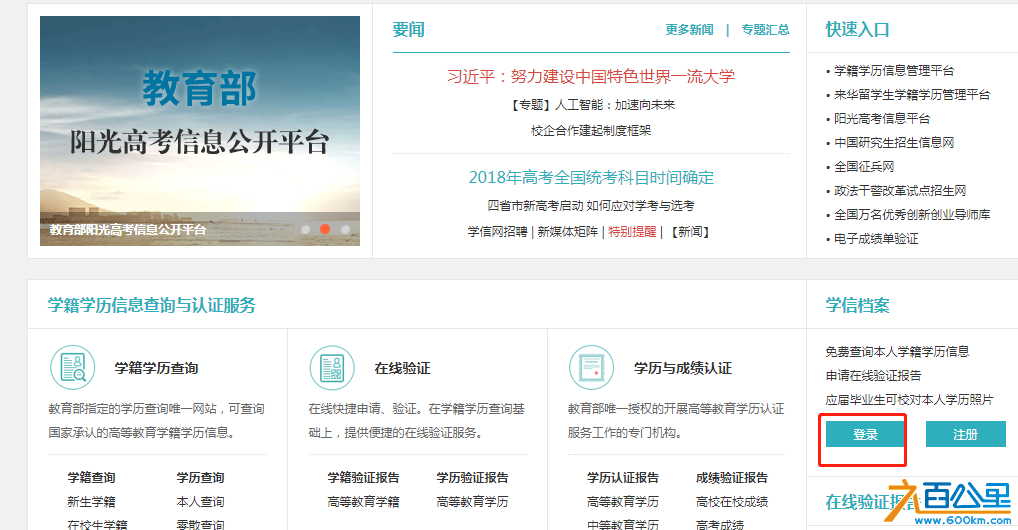Open 学历认证报告 link

[x=623, y=478]
